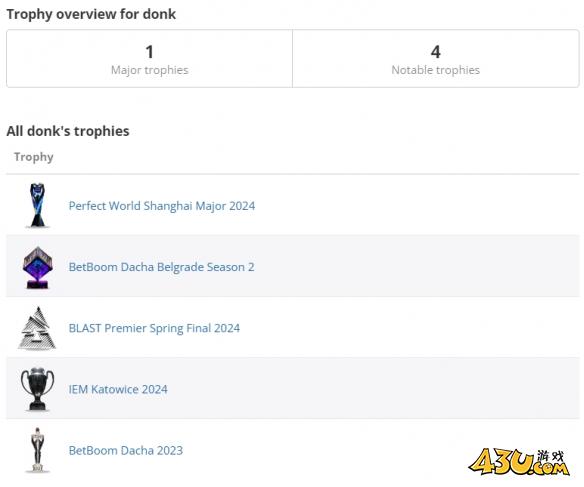Click the 'All donk's trophies' heading
The width and height of the screenshot is (584, 487).
pyautogui.click(x=68, y=131)
